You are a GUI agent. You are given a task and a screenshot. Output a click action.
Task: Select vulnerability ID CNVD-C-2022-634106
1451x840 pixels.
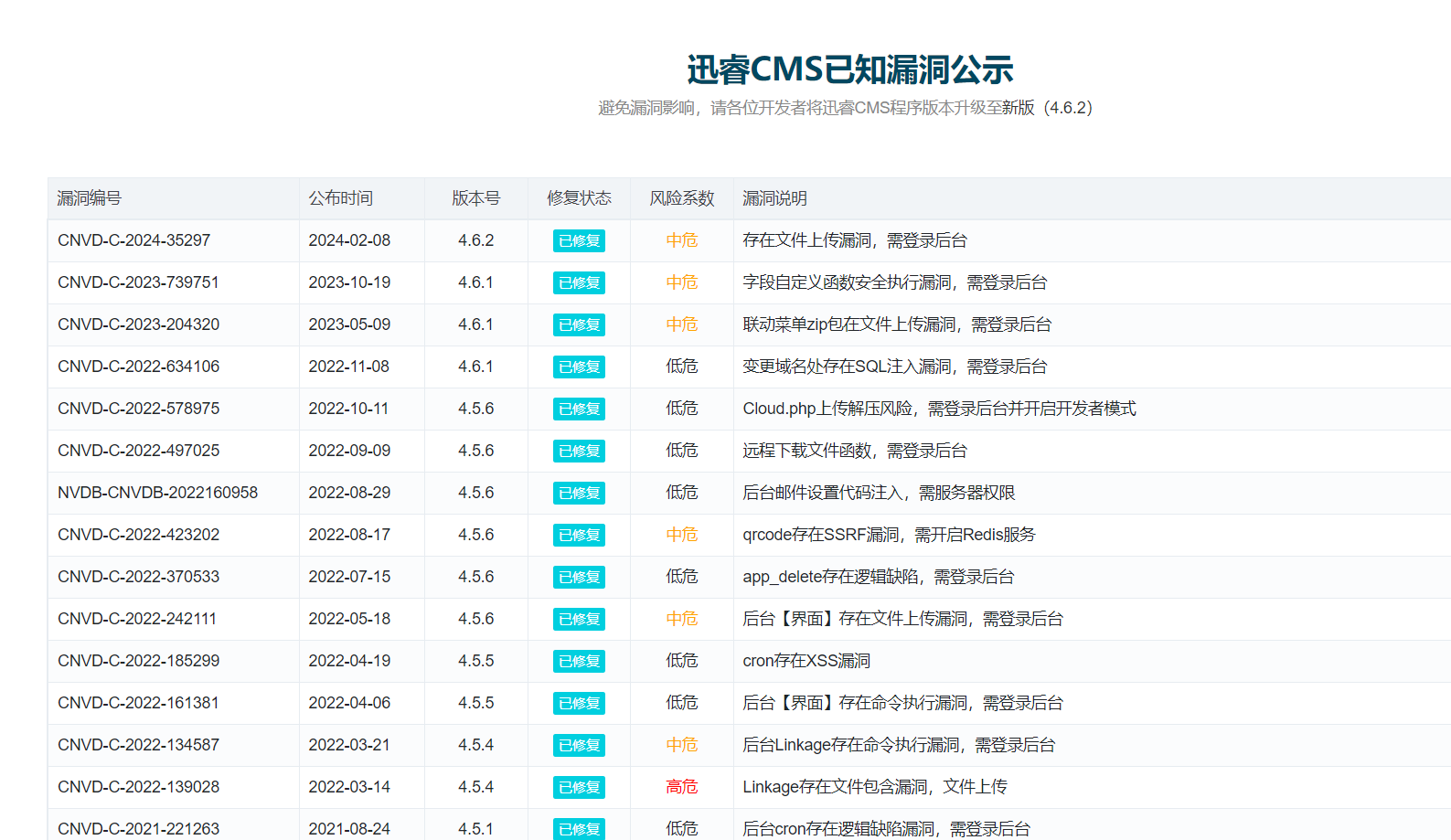point(138,367)
